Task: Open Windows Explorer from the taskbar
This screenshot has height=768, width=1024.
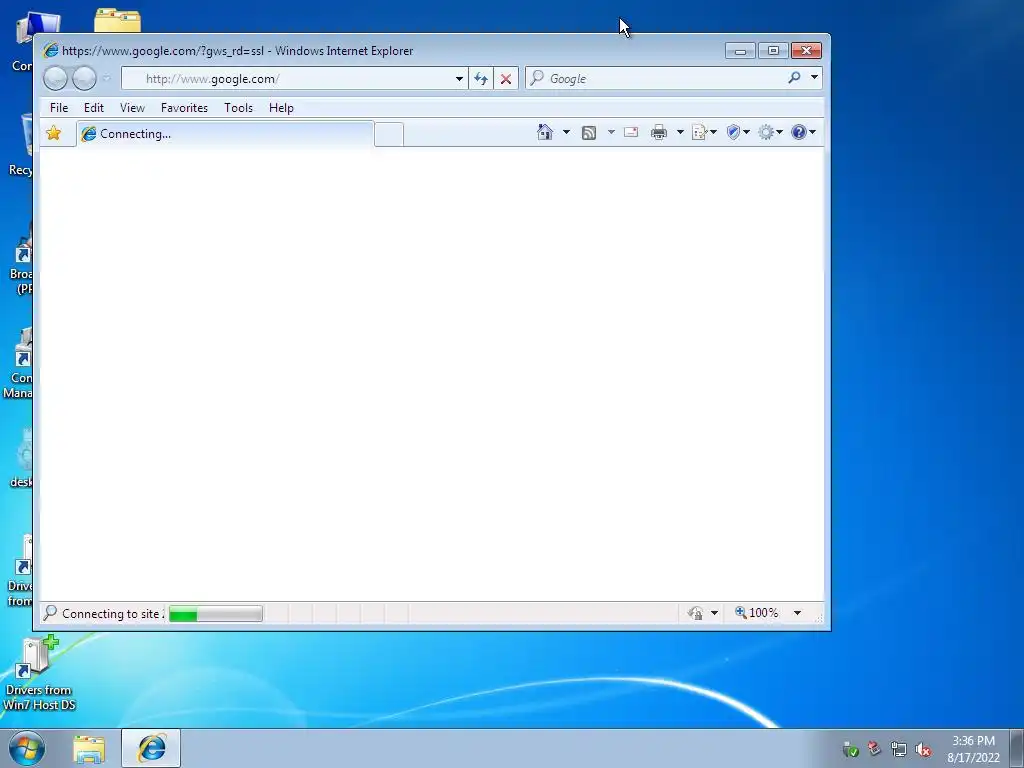Action: click(x=89, y=749)
